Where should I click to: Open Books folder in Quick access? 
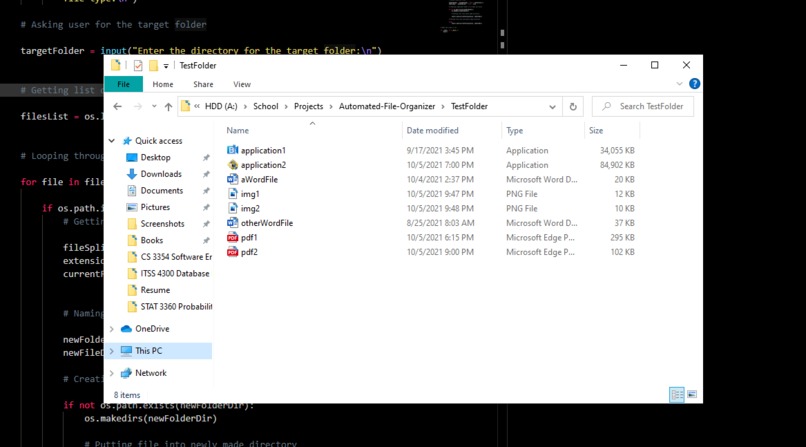[151, 240]
